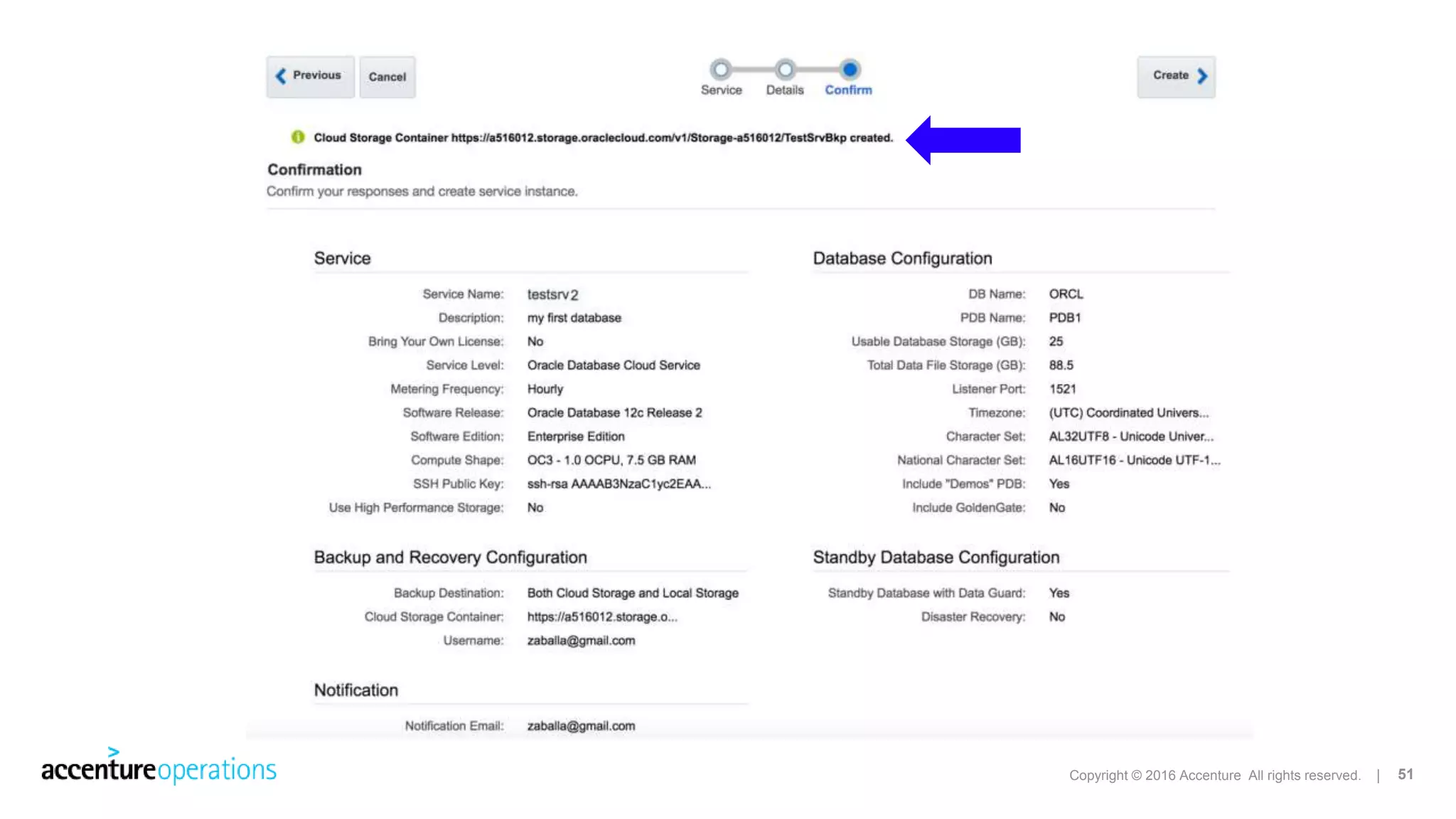The image size is (1456, 819).
Task: Click the Database Configuration heading
Action: click(902, 259)
